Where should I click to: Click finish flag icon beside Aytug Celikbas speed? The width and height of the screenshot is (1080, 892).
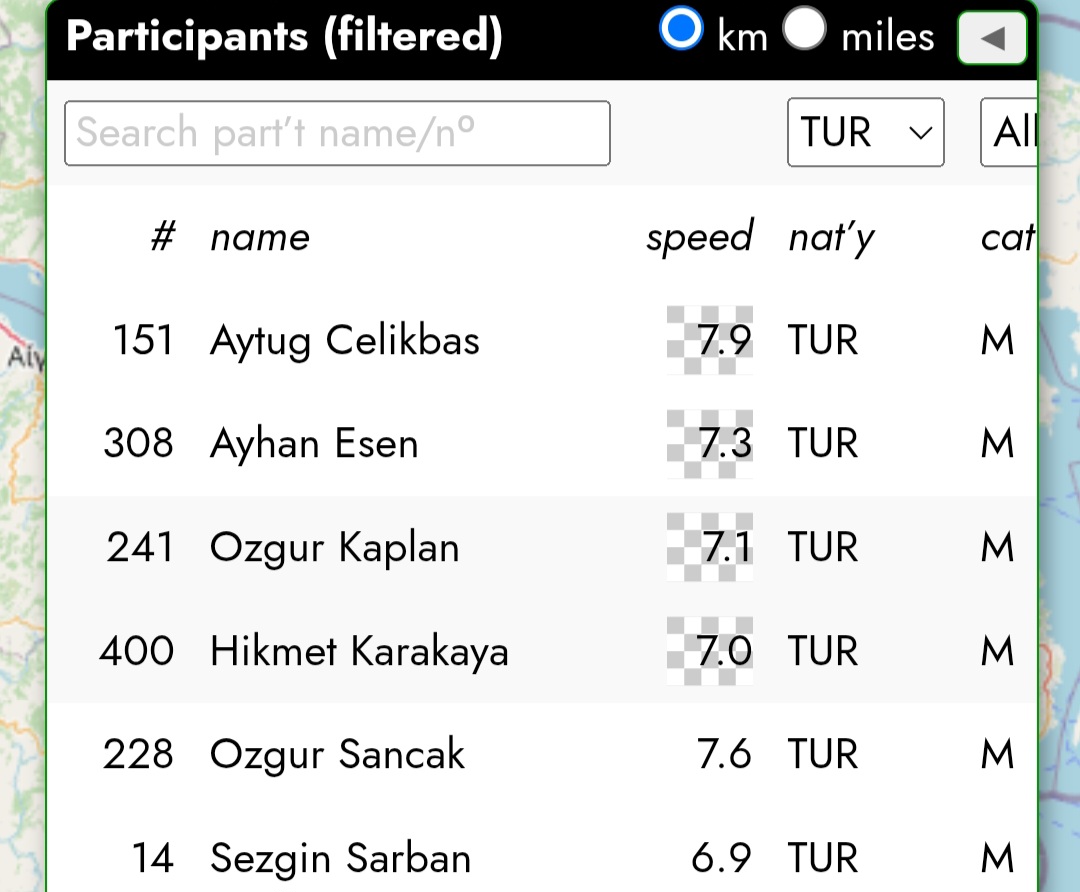pyautogui.click(x=710, y=340)
